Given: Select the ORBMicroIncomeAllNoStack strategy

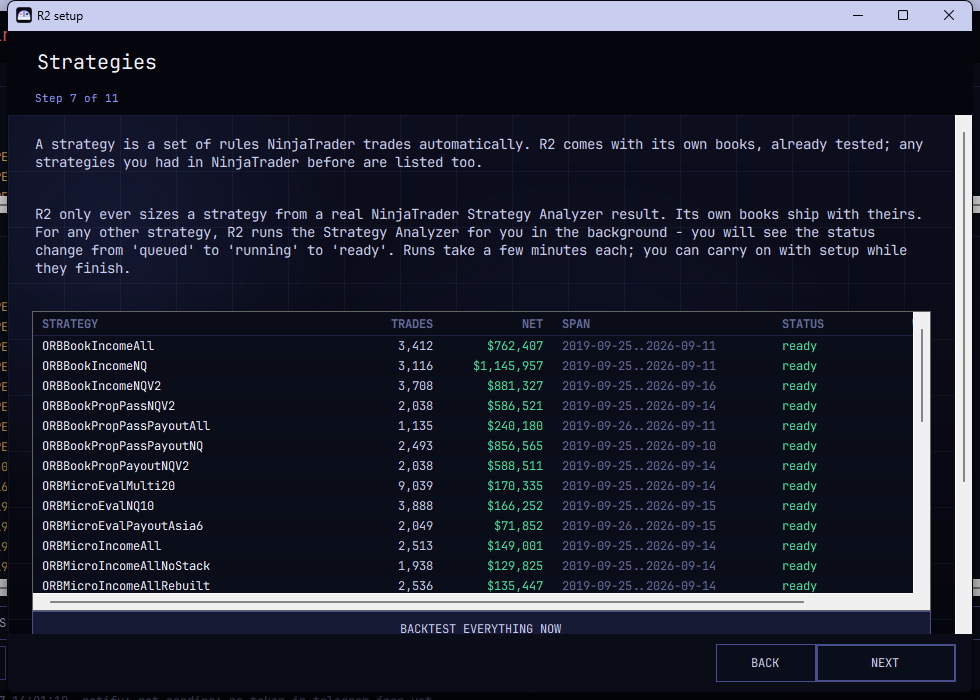Looking at the screenshot, I should coord(126,566).
